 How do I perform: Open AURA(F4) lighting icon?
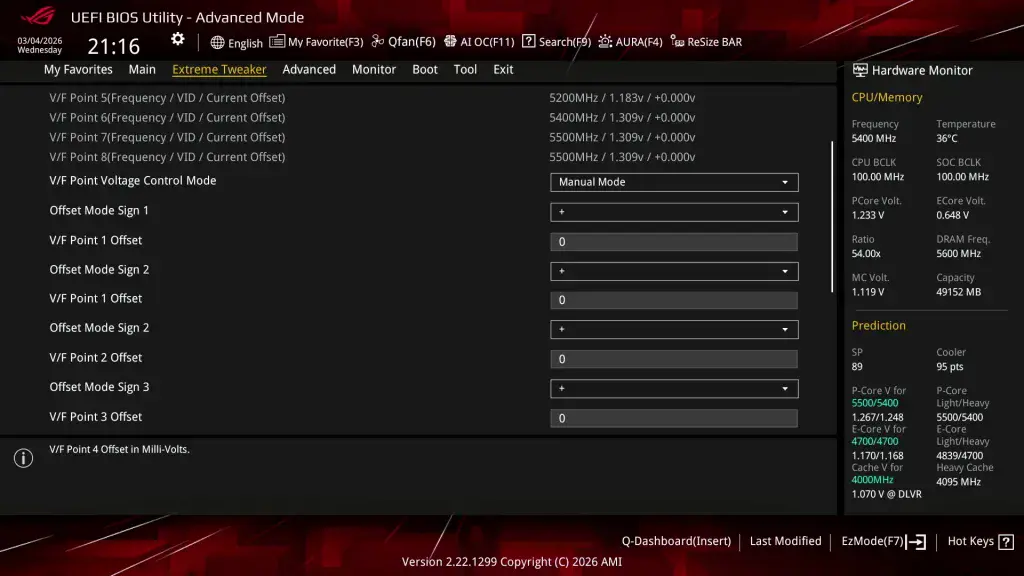(605, 42)
